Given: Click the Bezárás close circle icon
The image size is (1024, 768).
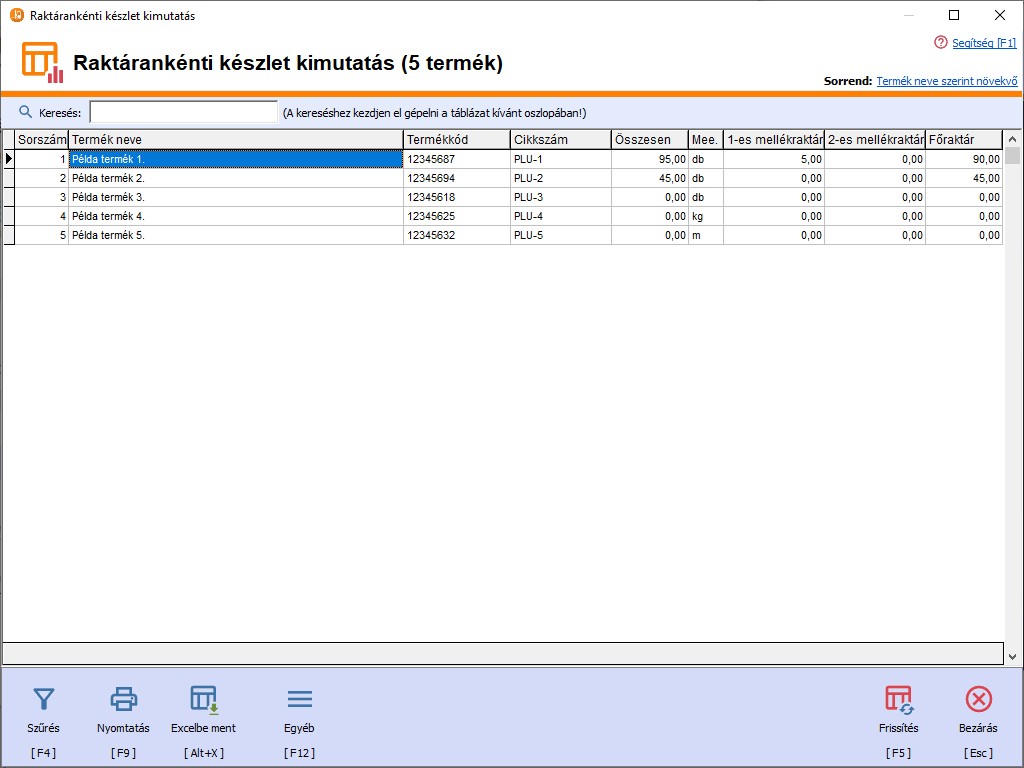Looking at the screenshot, I should tap(978, 699).
